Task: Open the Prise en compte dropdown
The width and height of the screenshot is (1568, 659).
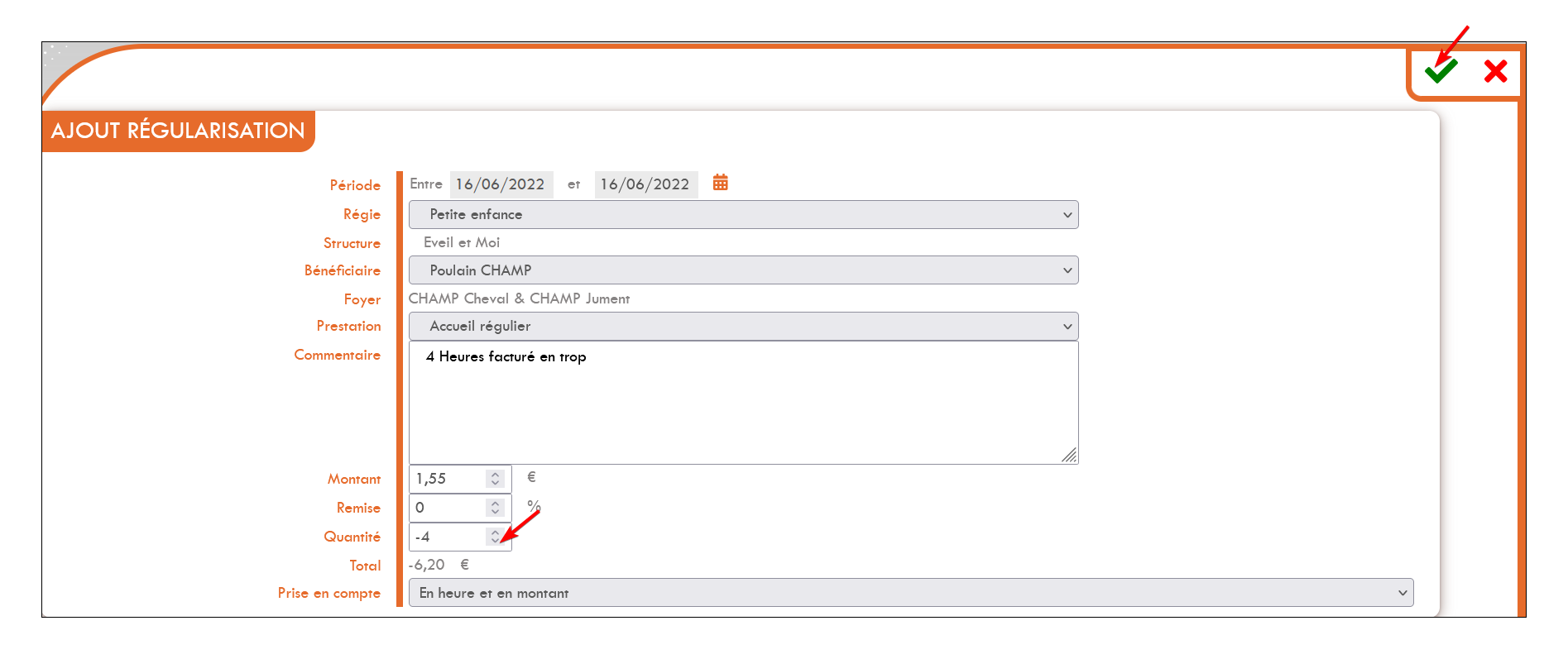Action: tap(911, 593)
